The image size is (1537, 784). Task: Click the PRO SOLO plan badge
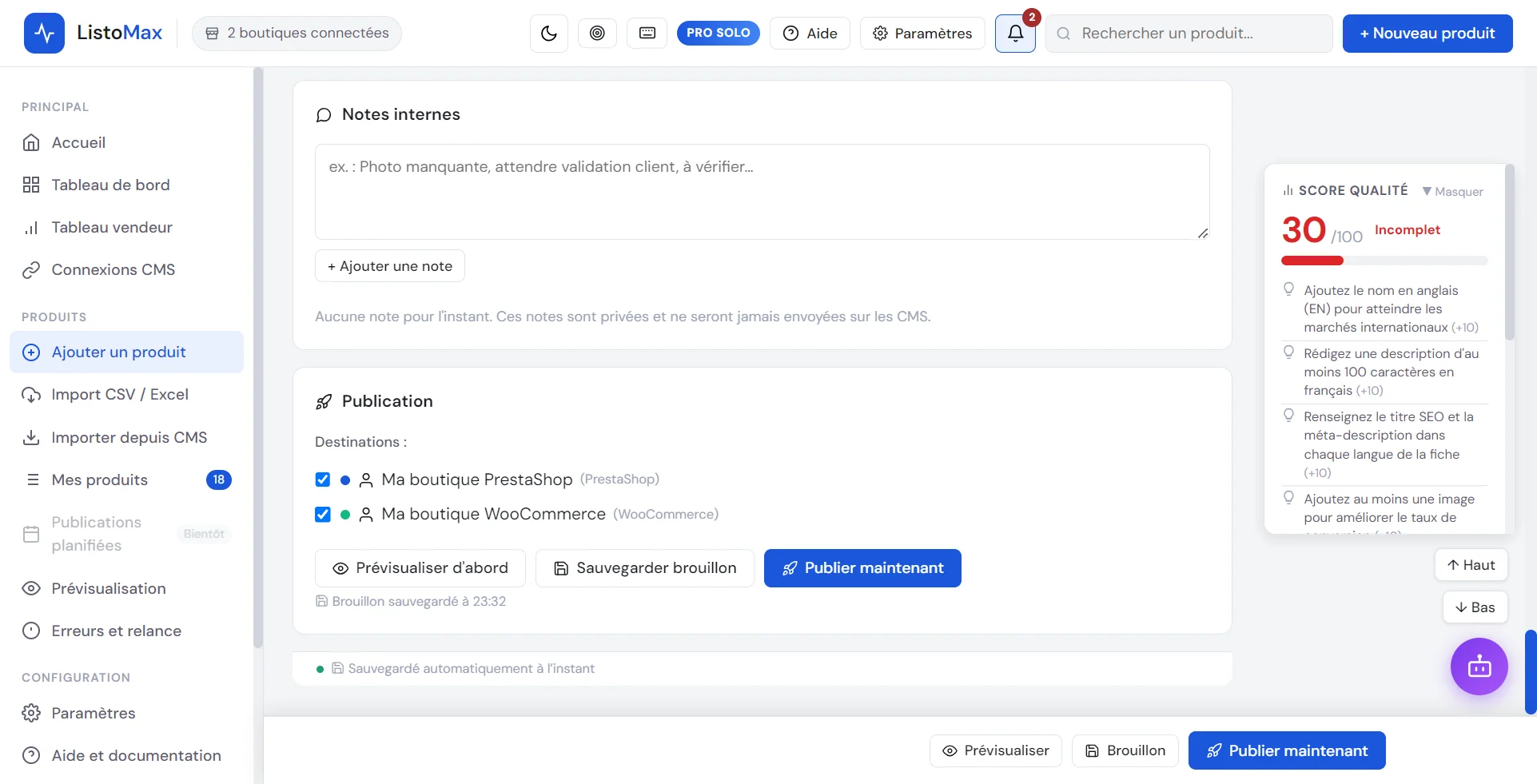718,33
